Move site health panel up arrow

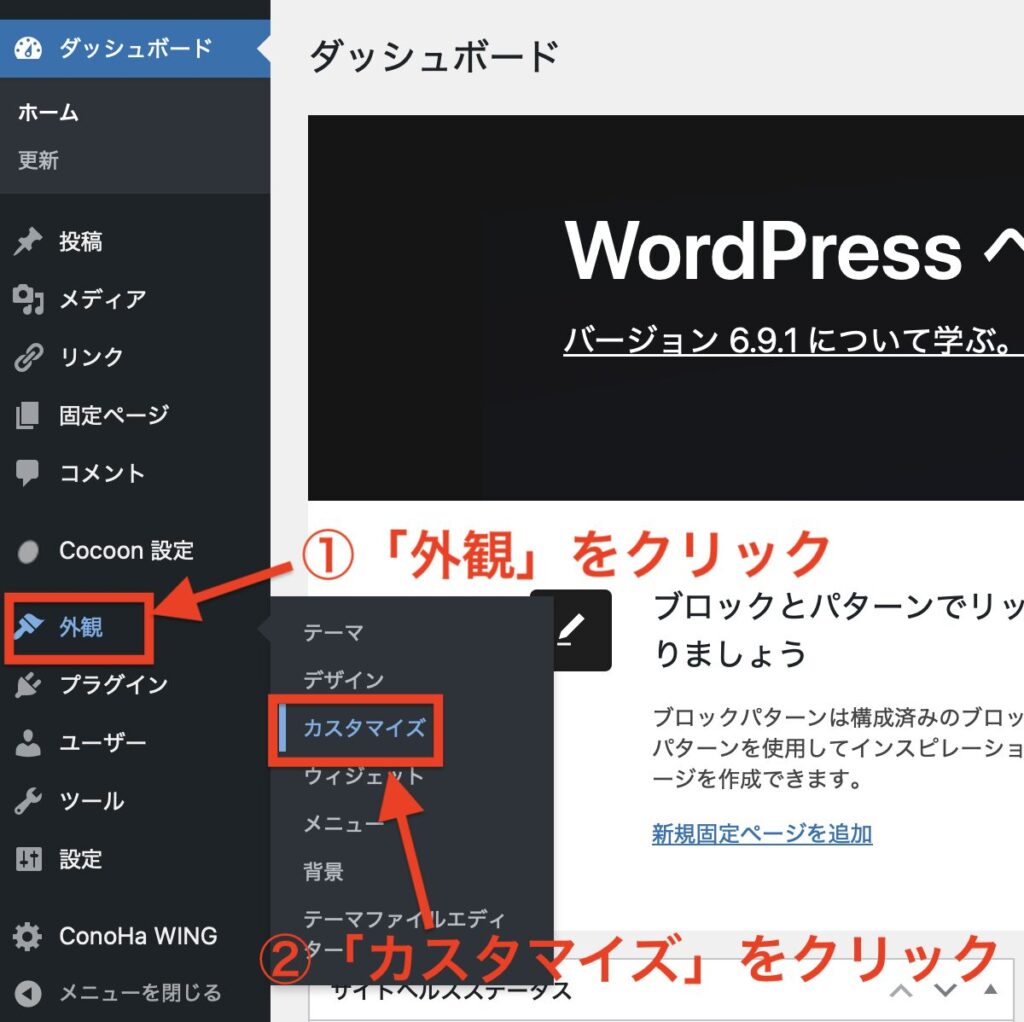(x=901, y=991)
